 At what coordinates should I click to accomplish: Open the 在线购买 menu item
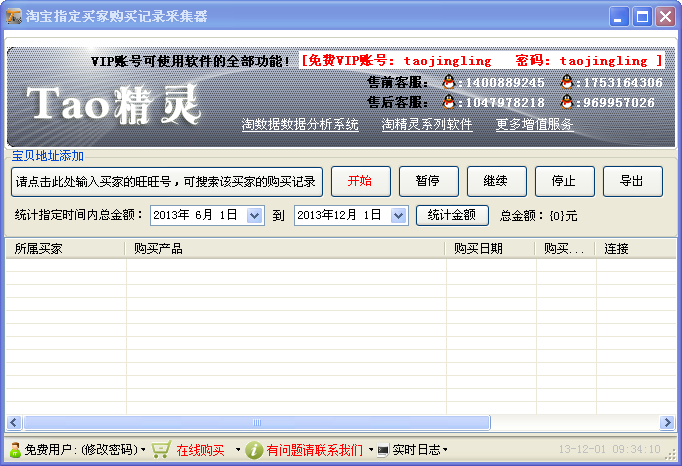[x=201, y=450]
